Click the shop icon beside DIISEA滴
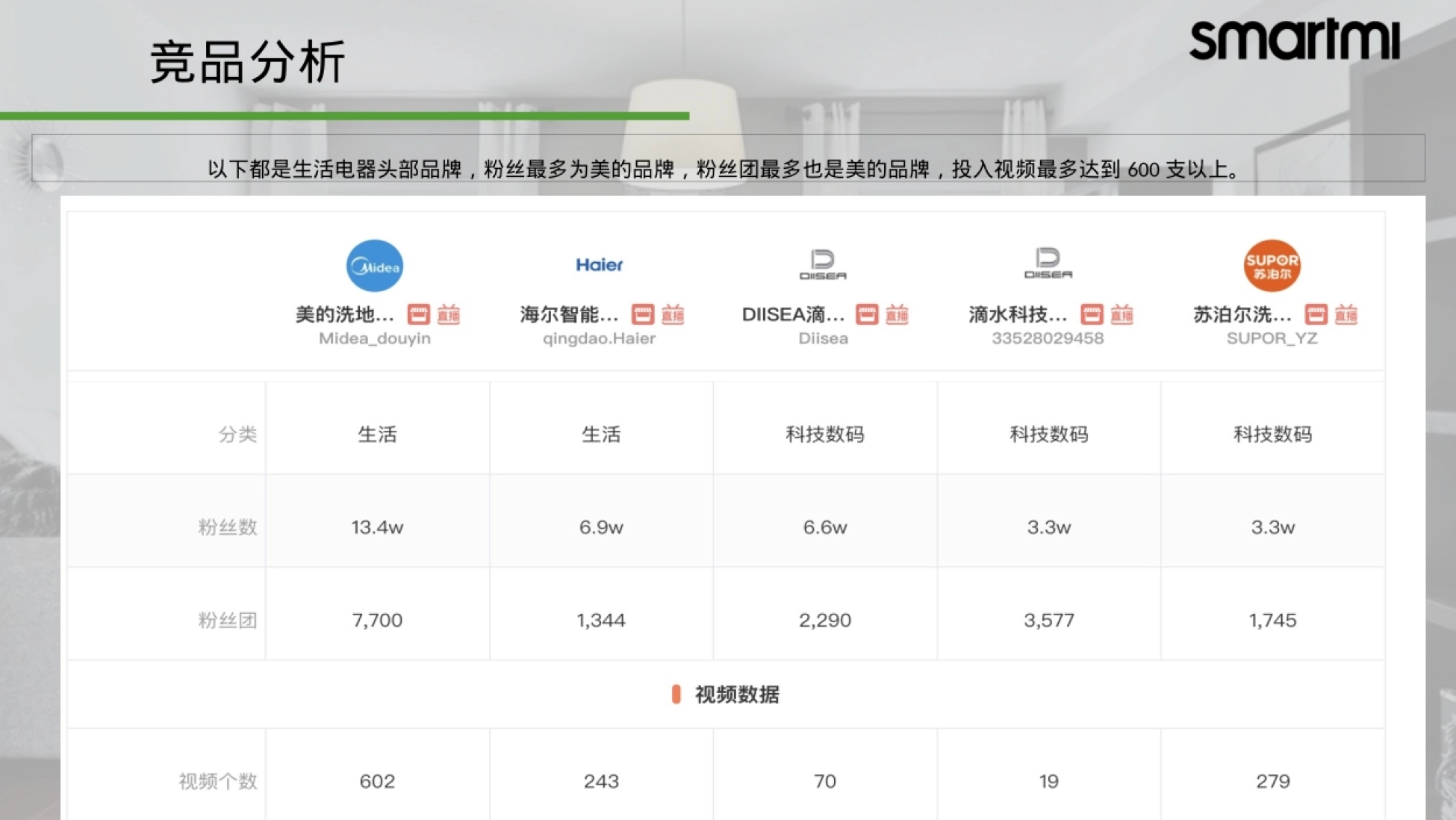Image resolution: width=1456 pixels, height=820 pixels. pos(867,314)
